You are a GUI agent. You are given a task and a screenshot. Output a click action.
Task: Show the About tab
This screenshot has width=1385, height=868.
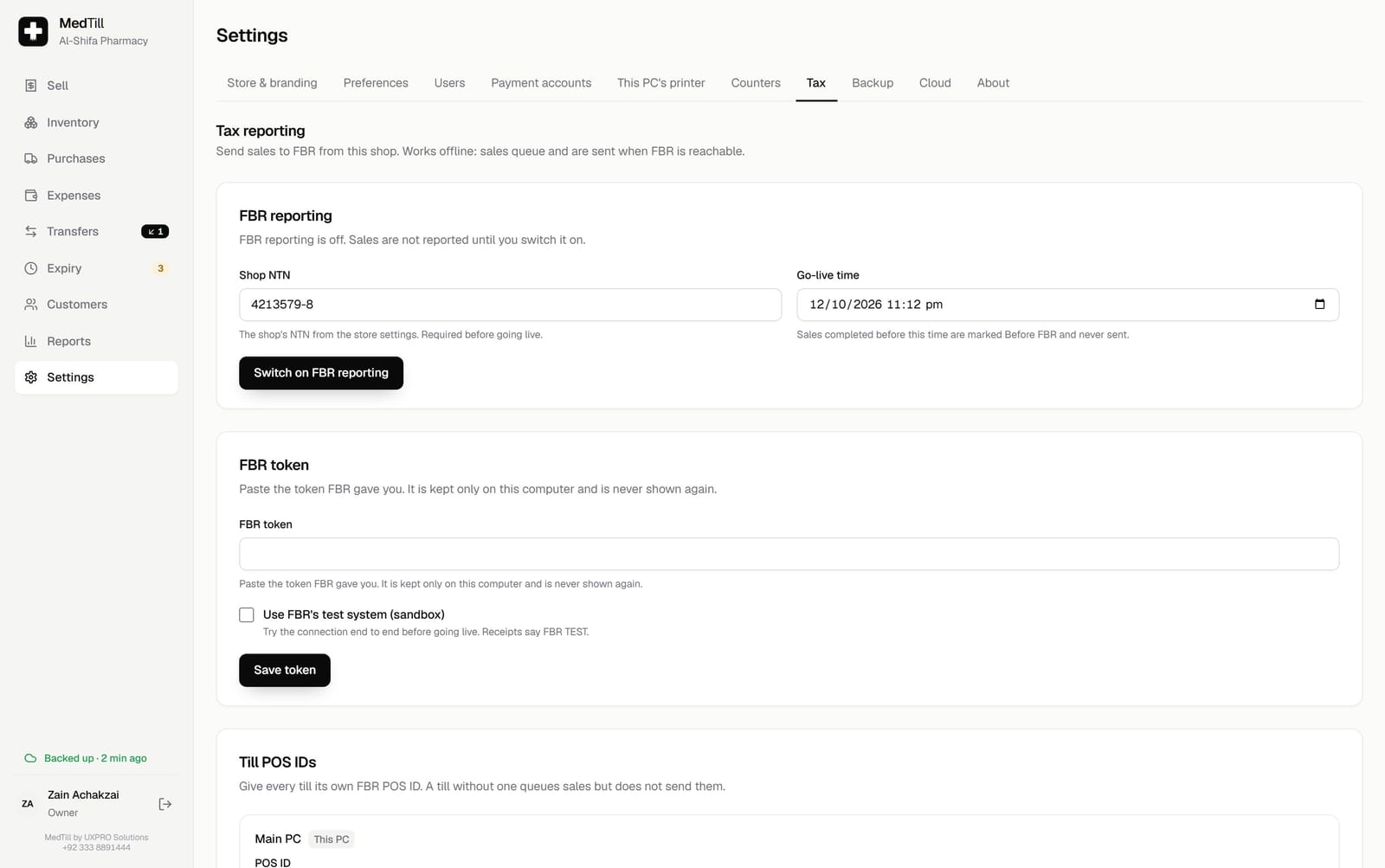tap(993, 83)
